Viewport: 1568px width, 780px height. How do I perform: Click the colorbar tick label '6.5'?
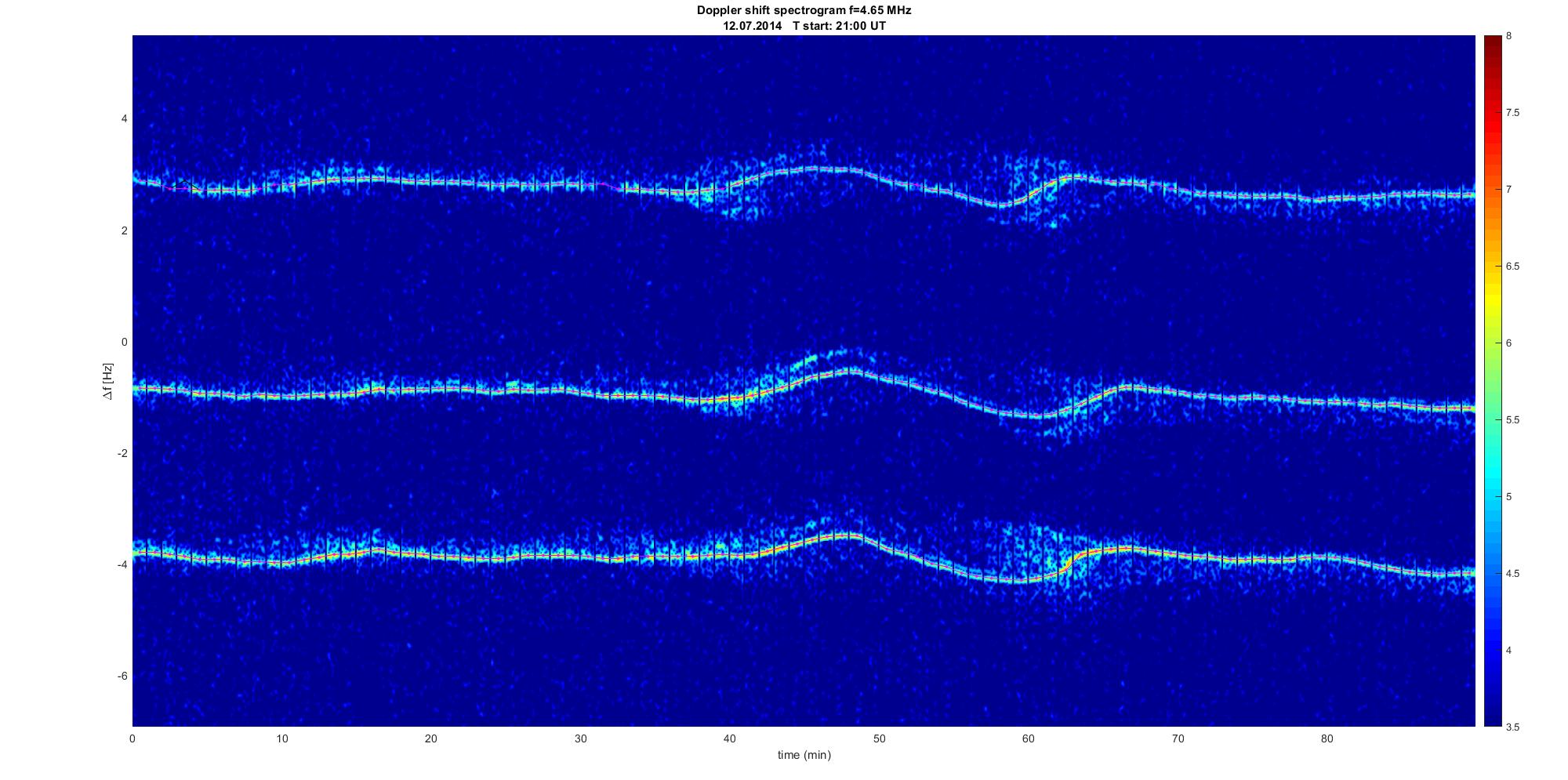[1512, 267]
